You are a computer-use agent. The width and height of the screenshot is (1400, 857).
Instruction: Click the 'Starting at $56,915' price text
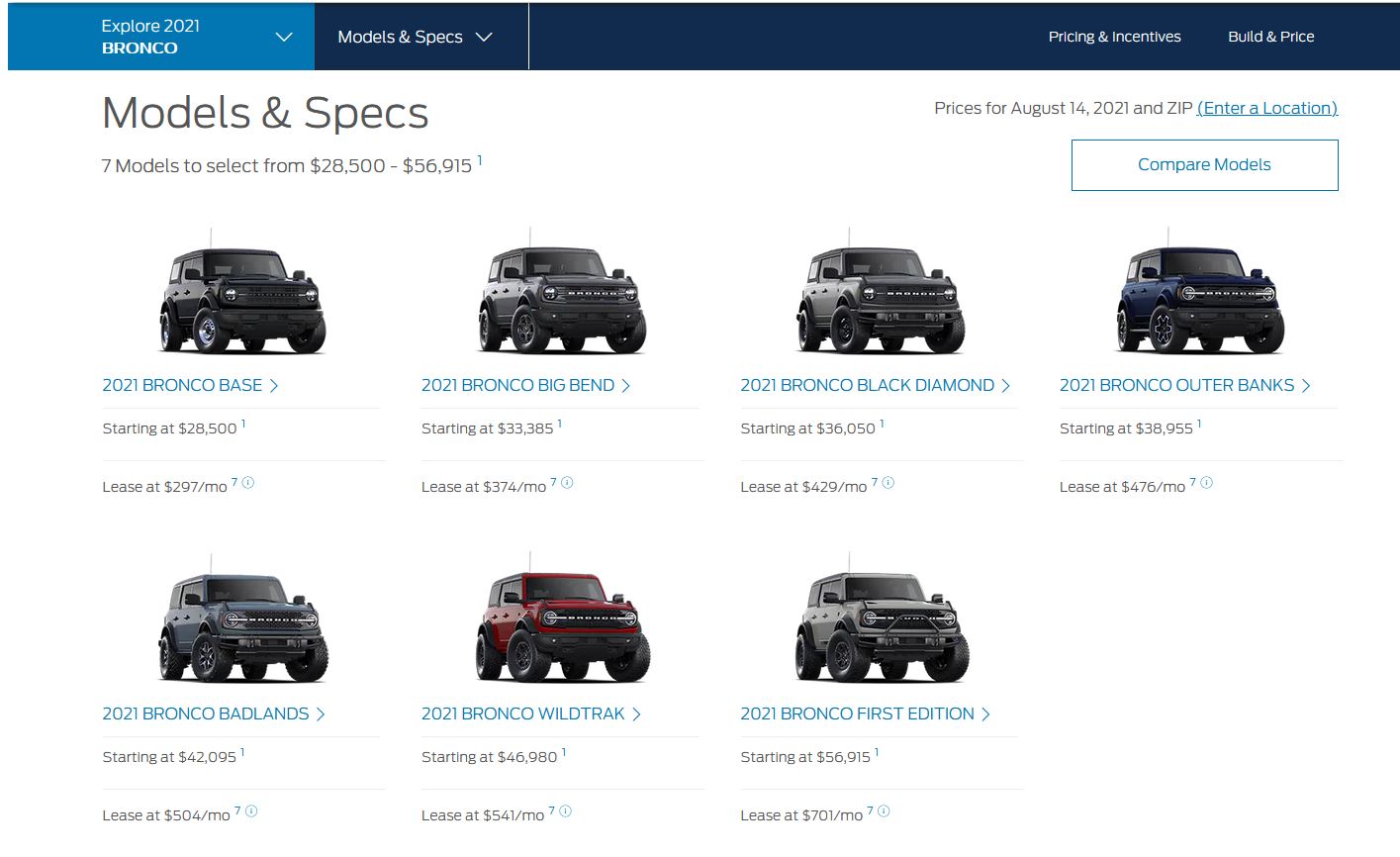pyautogui.click(x=805, y=757)
